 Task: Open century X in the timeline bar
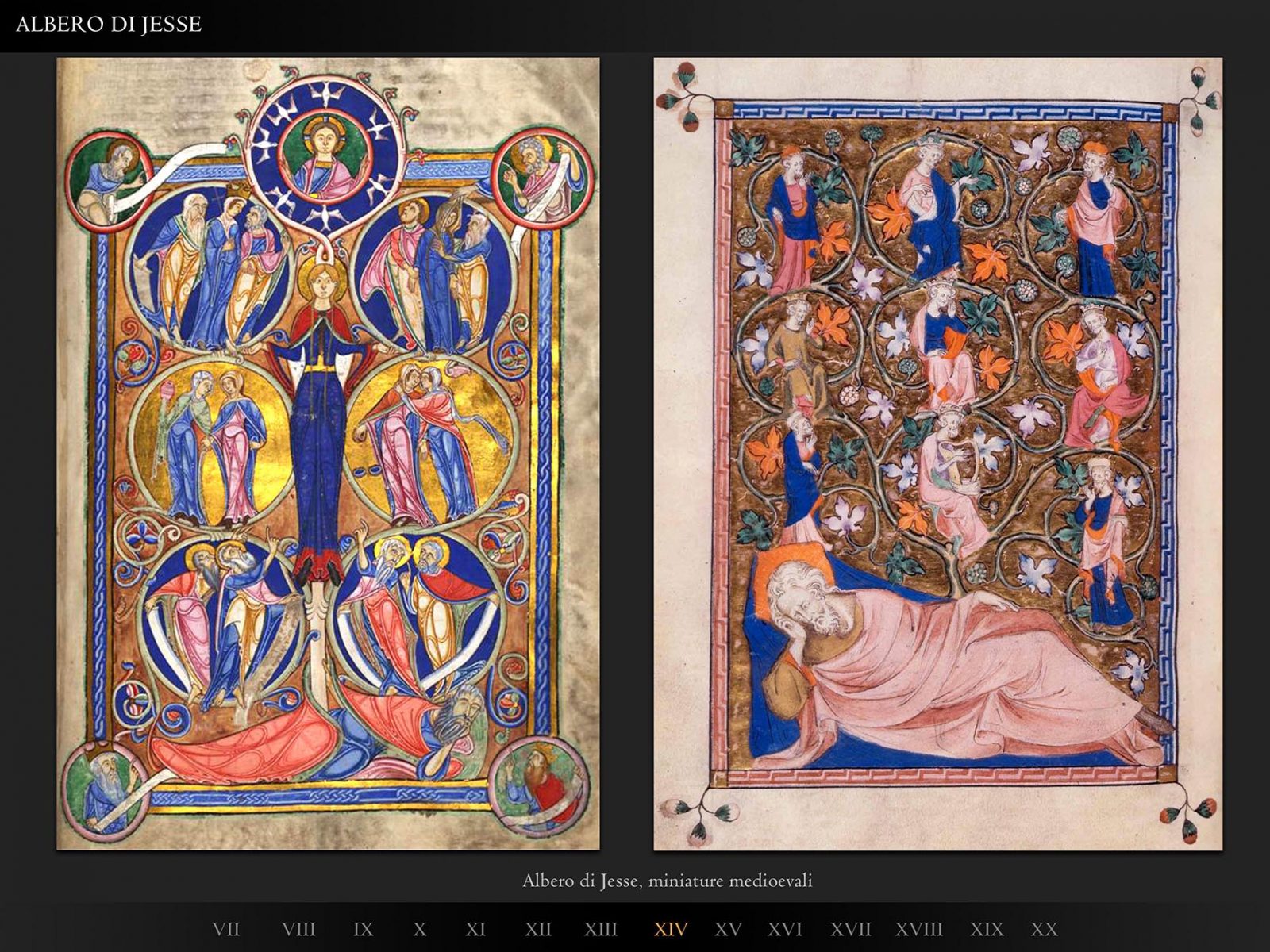pyautogui.click(x=420, y=929)
